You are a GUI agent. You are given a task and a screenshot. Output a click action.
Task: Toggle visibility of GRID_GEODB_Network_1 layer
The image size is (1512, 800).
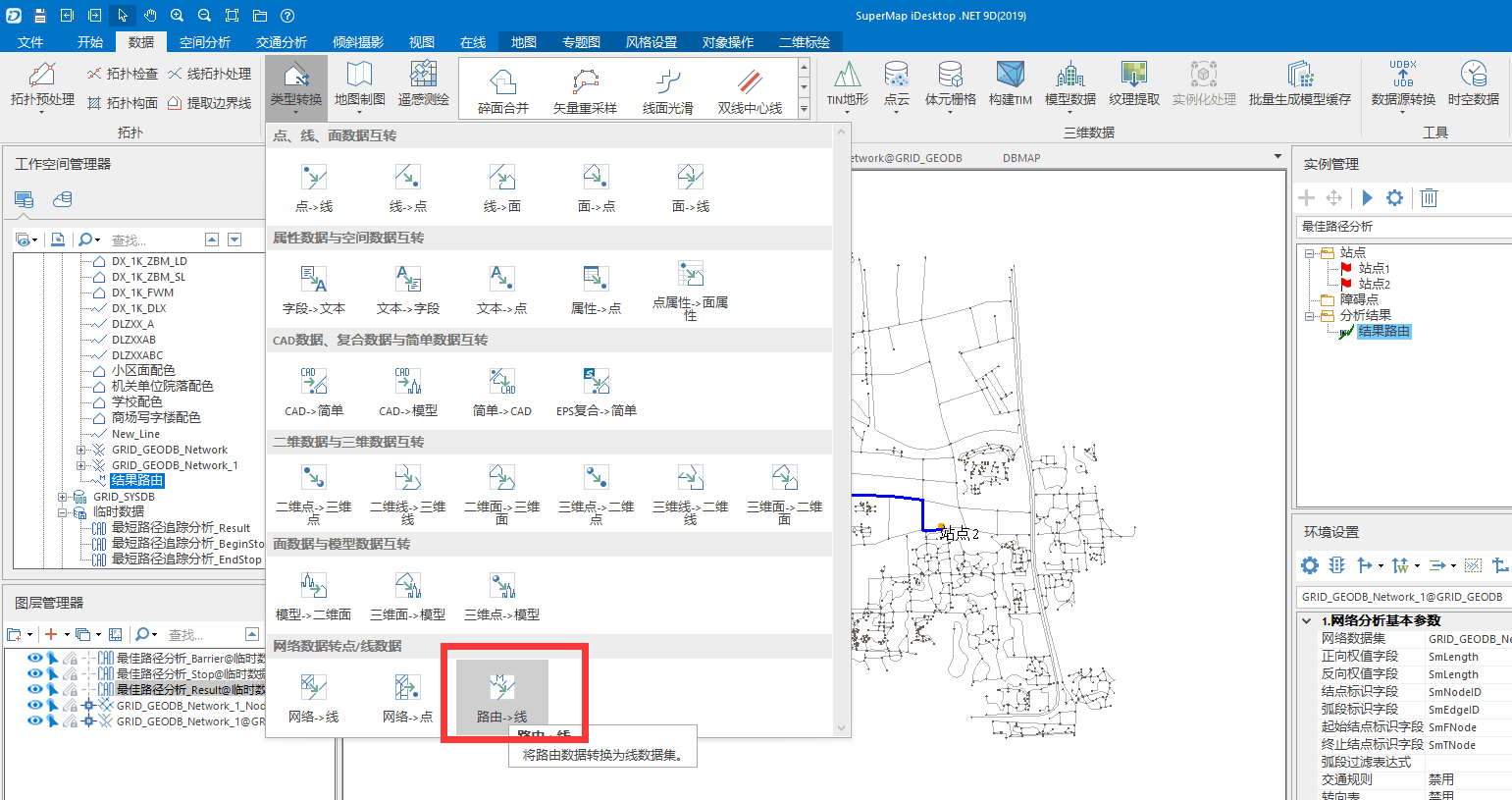pyautogui.click(x=34, y=720)
